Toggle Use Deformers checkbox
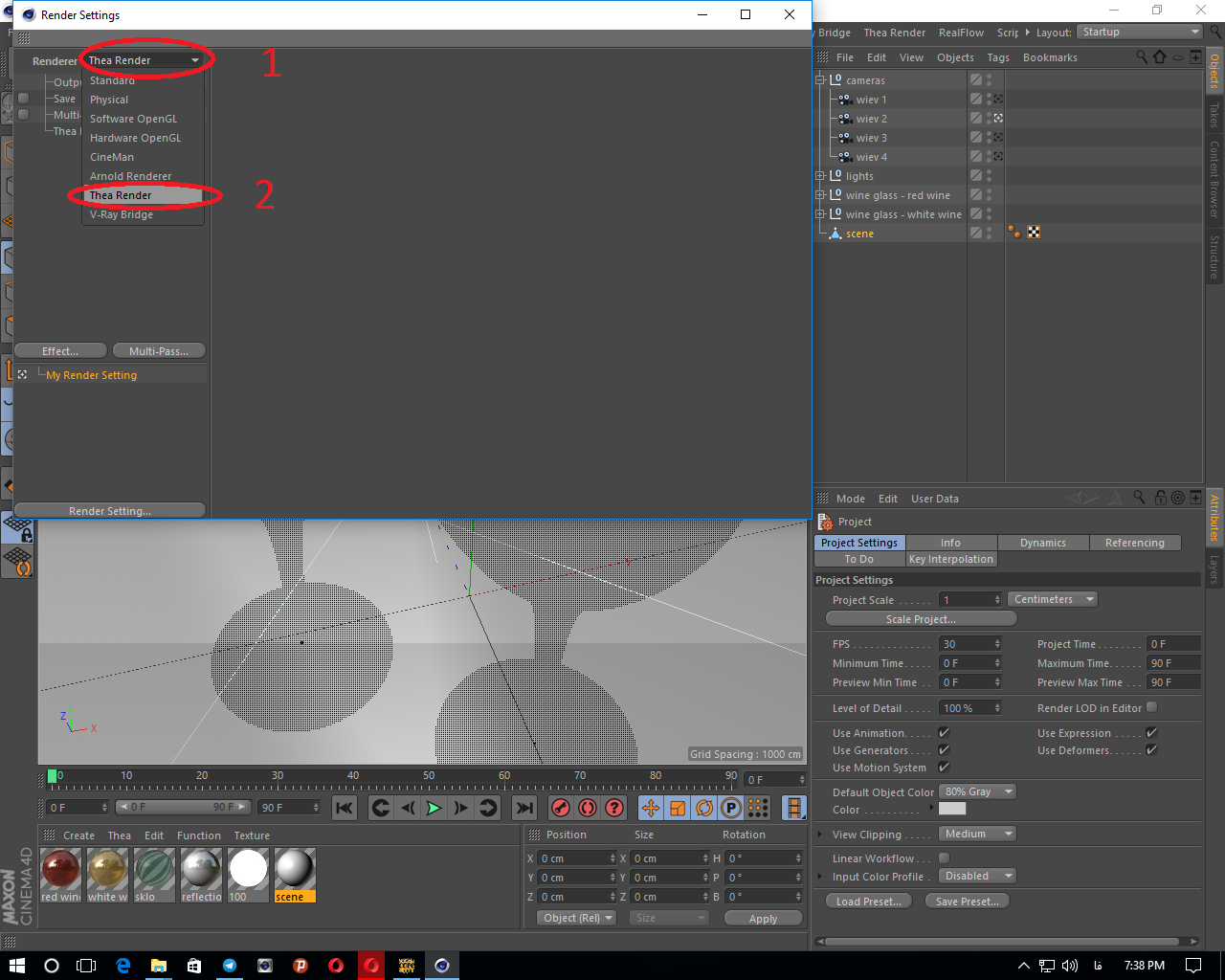The height and width of the screenshot is (980, 1225). click(1151, 749)
